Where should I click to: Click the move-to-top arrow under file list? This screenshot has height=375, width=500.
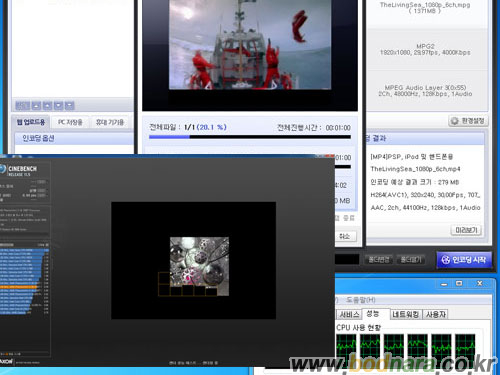point(36,106)
